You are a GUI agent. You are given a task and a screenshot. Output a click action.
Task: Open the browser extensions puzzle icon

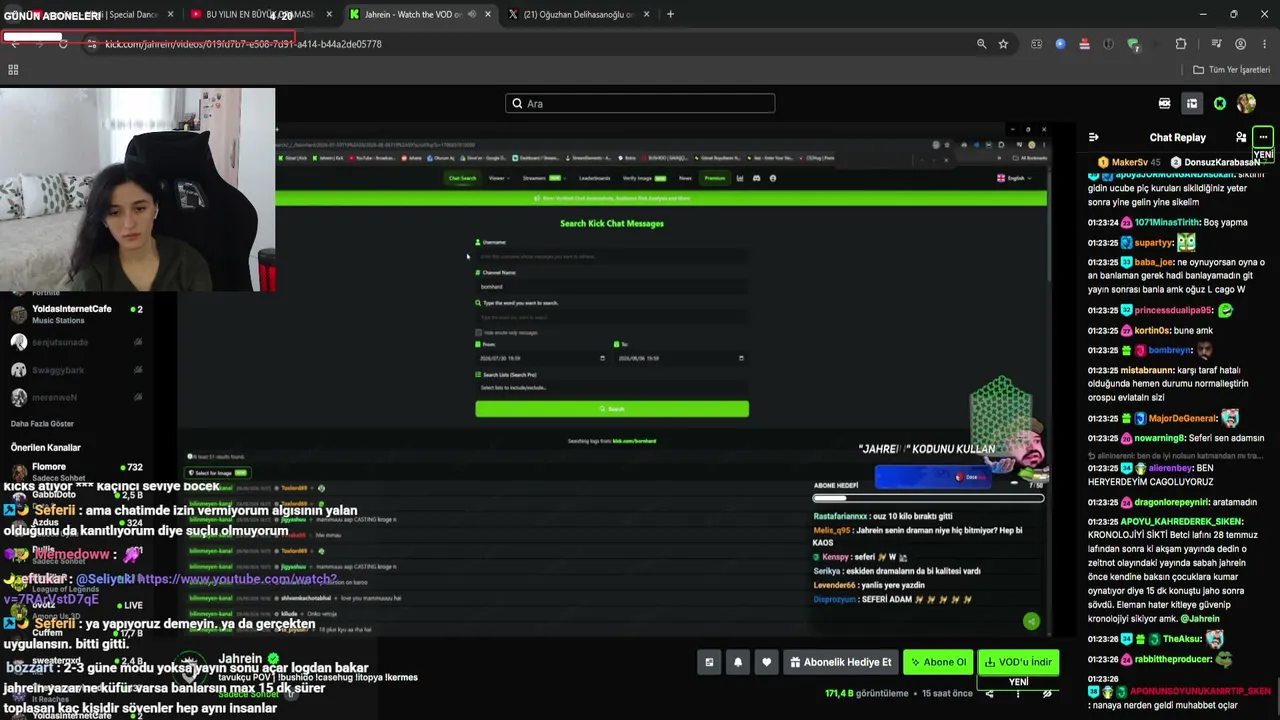click(x=1181, y=44)
